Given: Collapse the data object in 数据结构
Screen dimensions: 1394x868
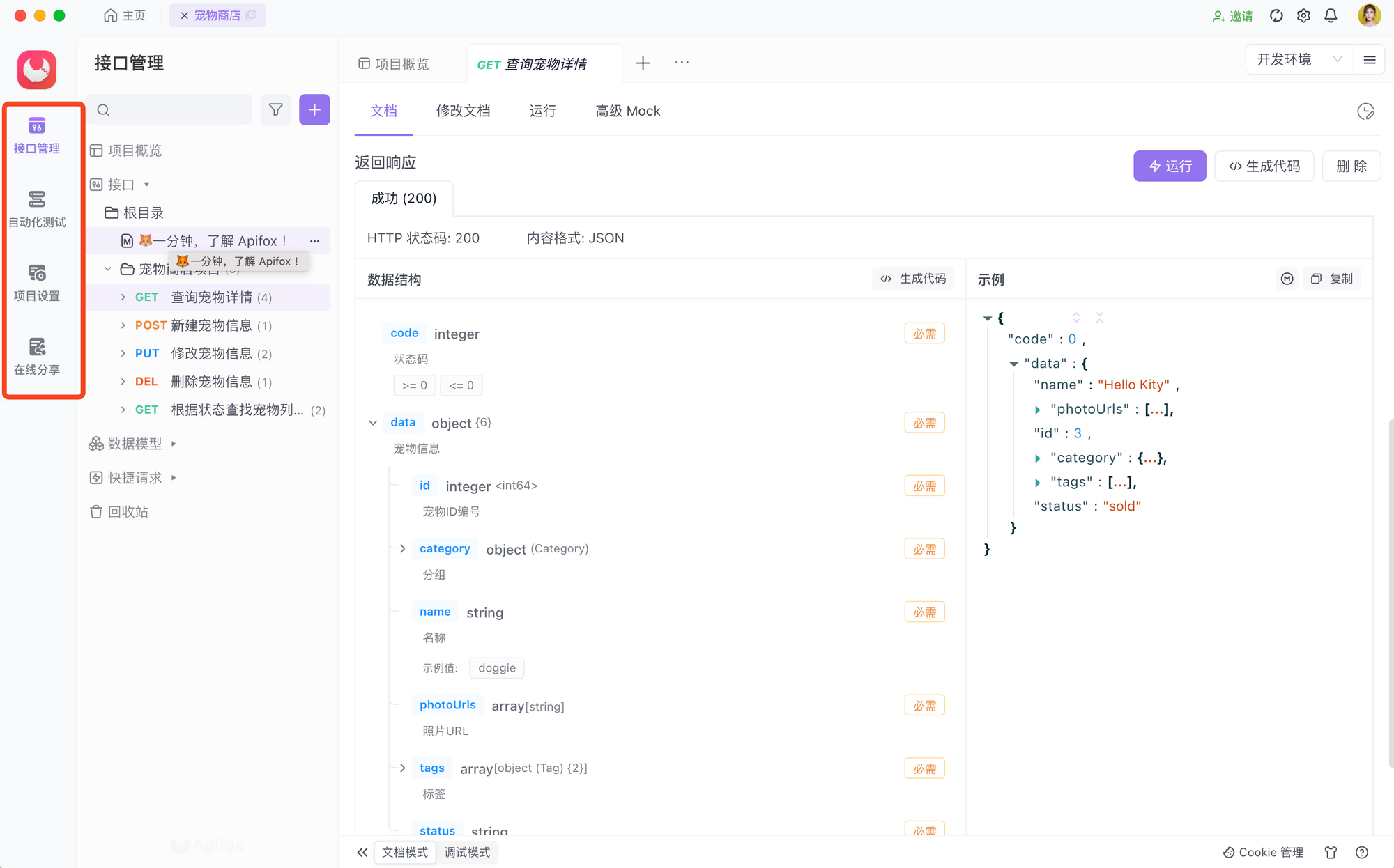Looking at the screenshot, I should pos(373,422).
